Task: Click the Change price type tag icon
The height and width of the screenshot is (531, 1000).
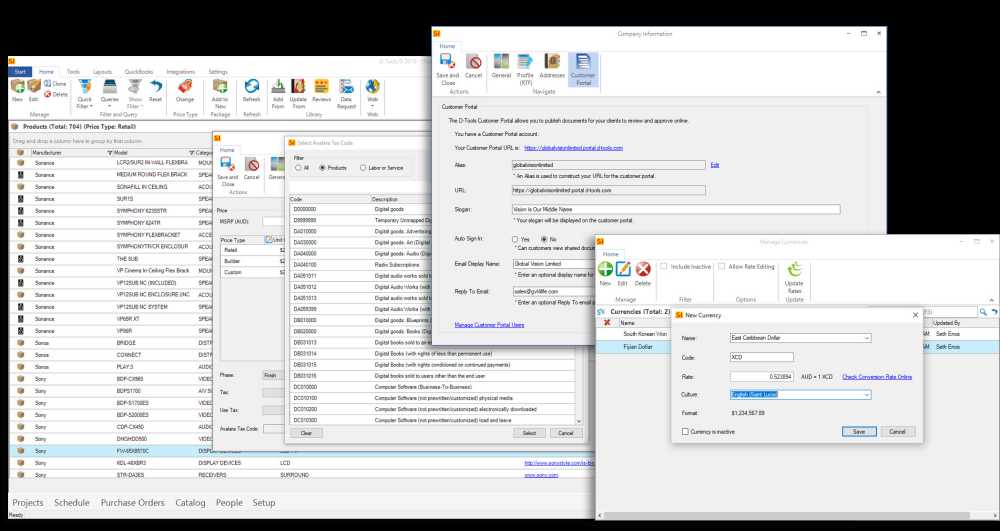Action: coord(185,87)
